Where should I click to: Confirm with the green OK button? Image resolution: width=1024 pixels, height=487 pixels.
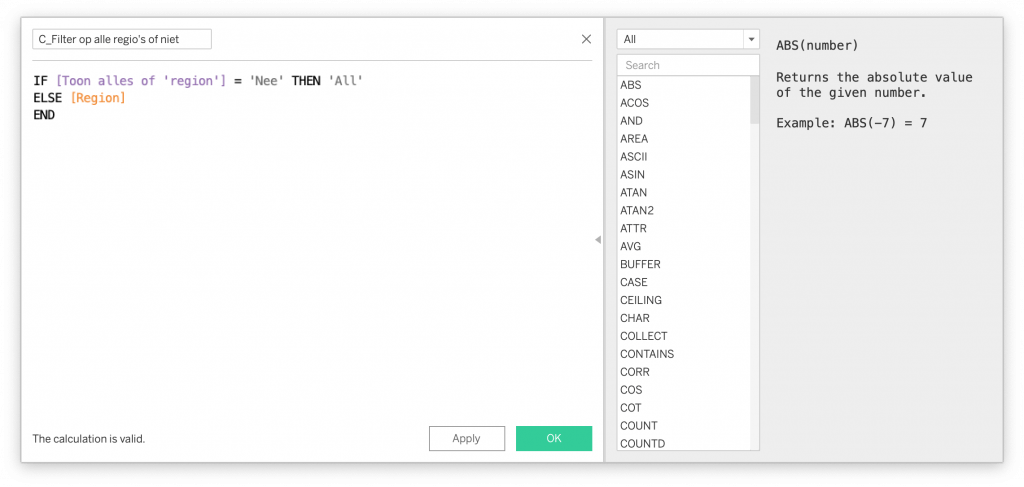coord(554,438)
